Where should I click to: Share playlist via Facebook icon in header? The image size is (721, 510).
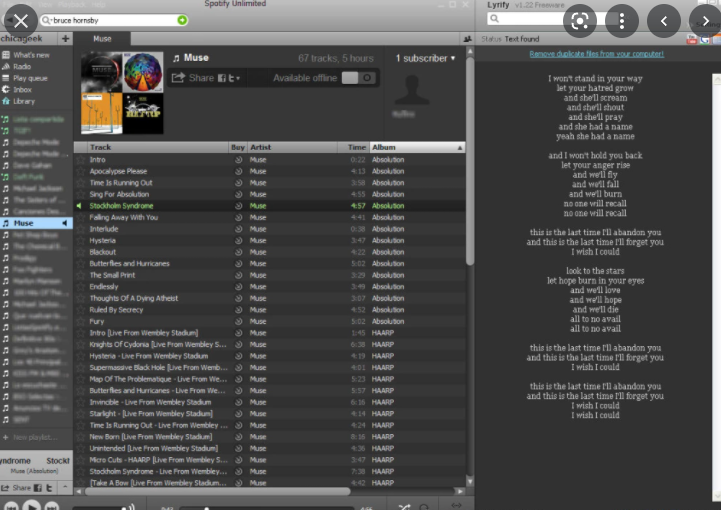(222, 78)
